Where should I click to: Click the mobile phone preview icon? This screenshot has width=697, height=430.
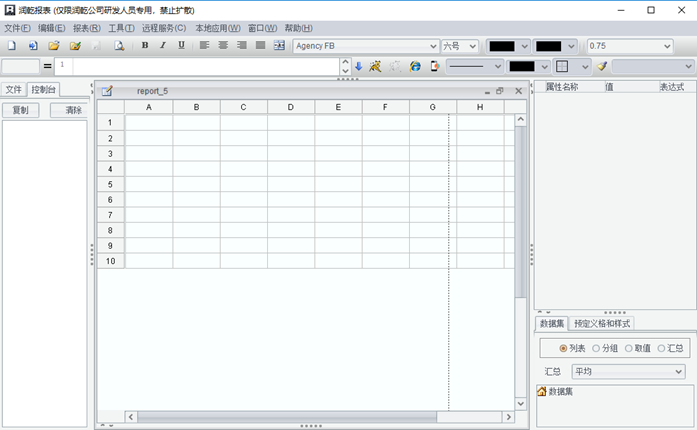coord(435,67)
